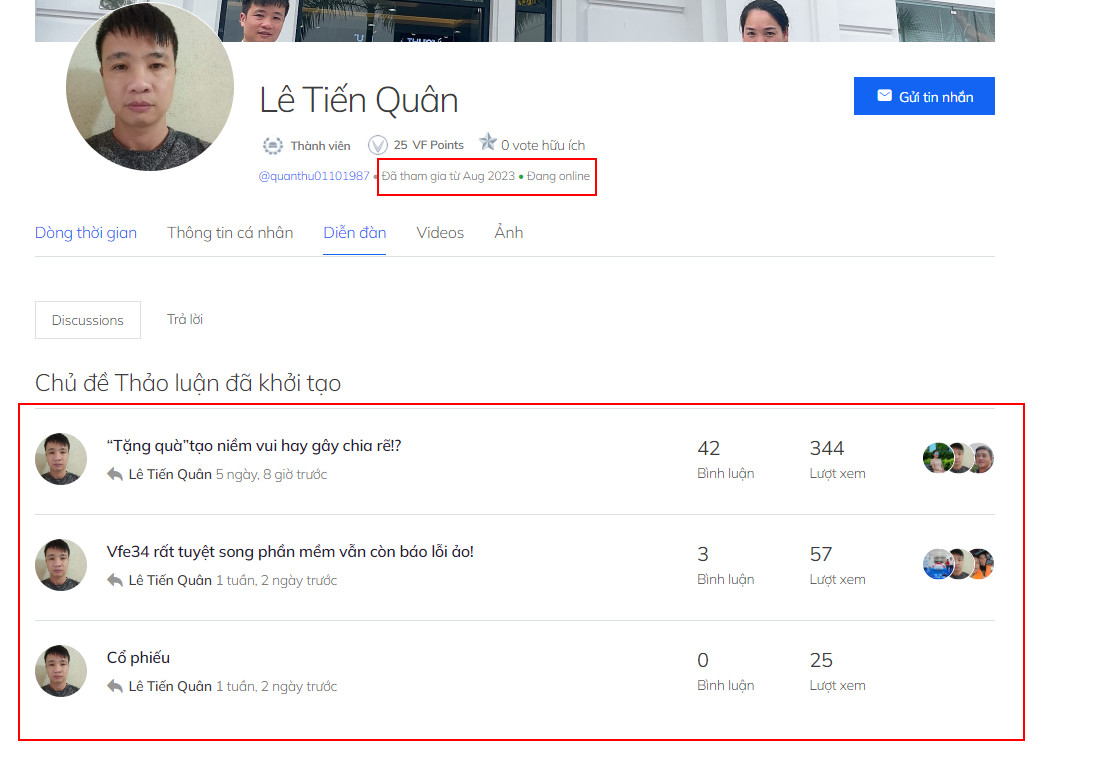Select the Discussions sub-tab
1097x759 pixels.
click(88, 320)
